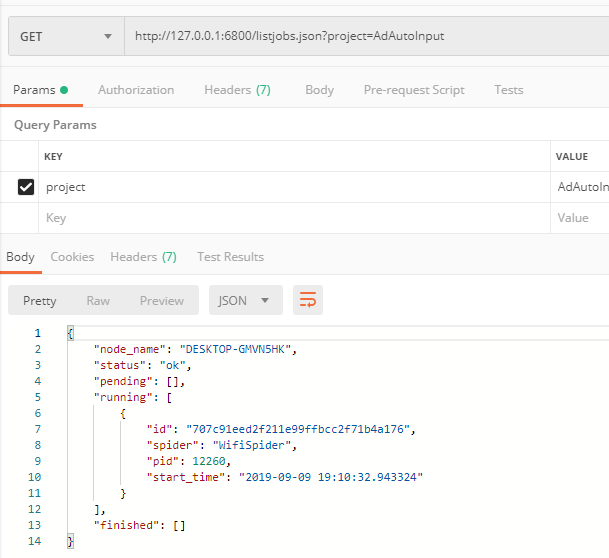Switch to Raw response view
Viewport: 609px width, 558px height.
point(98,300)
